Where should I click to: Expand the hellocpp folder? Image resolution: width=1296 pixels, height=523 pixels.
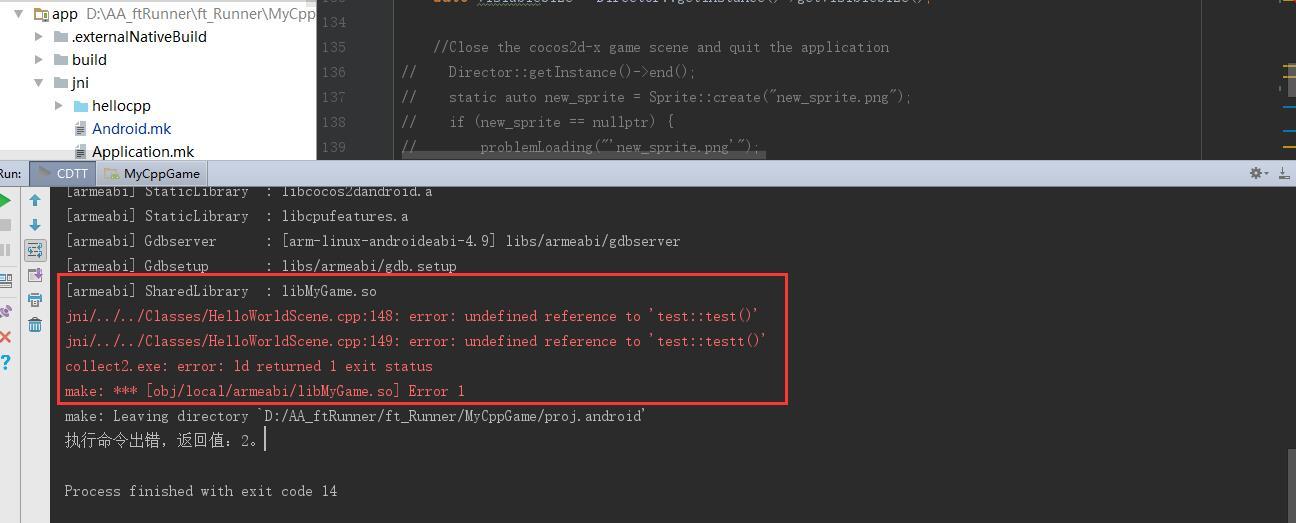click(x=60, y=105)
